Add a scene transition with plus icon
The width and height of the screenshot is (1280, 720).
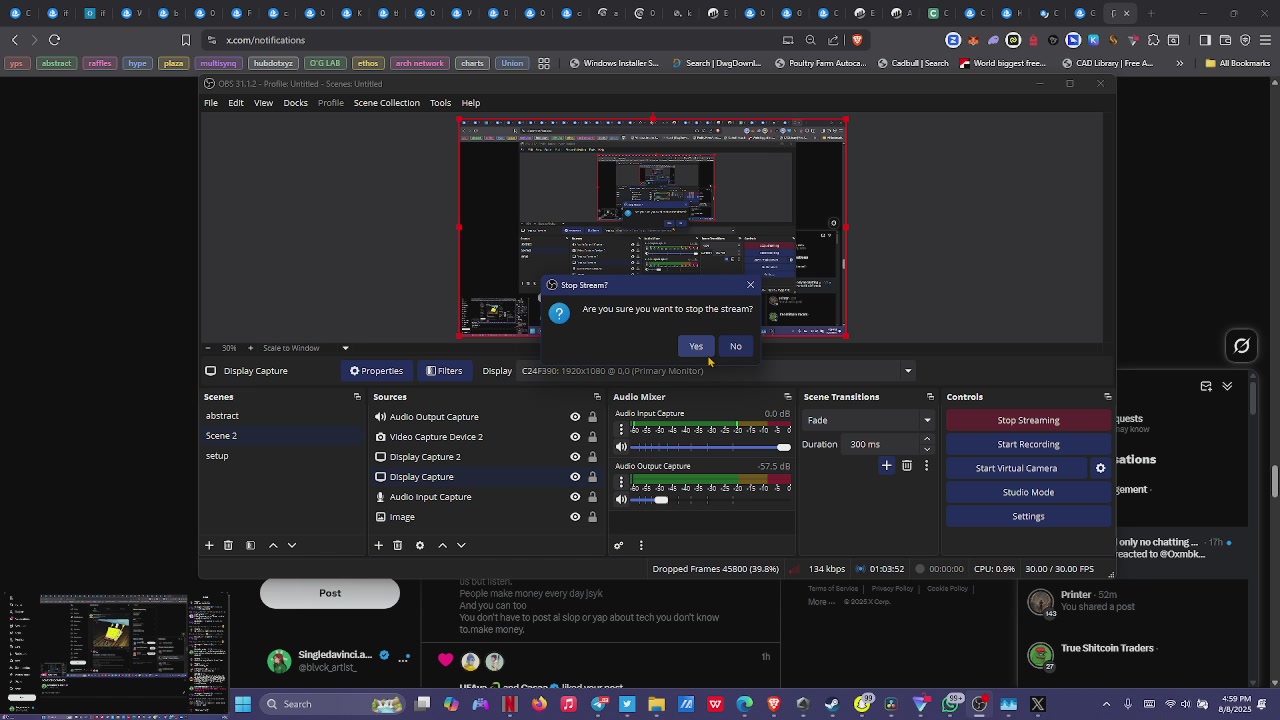[x=886, y=465]
